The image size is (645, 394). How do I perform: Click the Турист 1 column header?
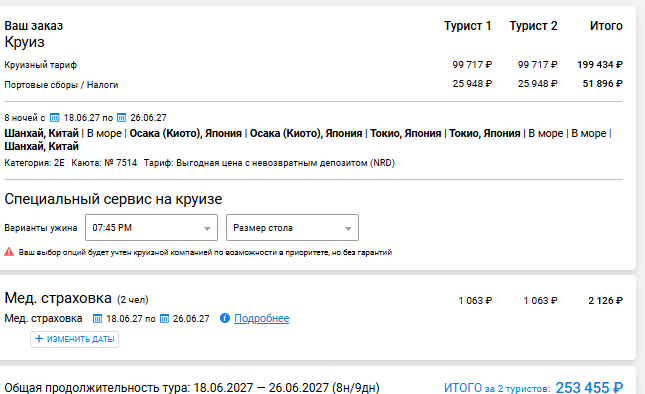pyautogui.click(x=468, y=26)
